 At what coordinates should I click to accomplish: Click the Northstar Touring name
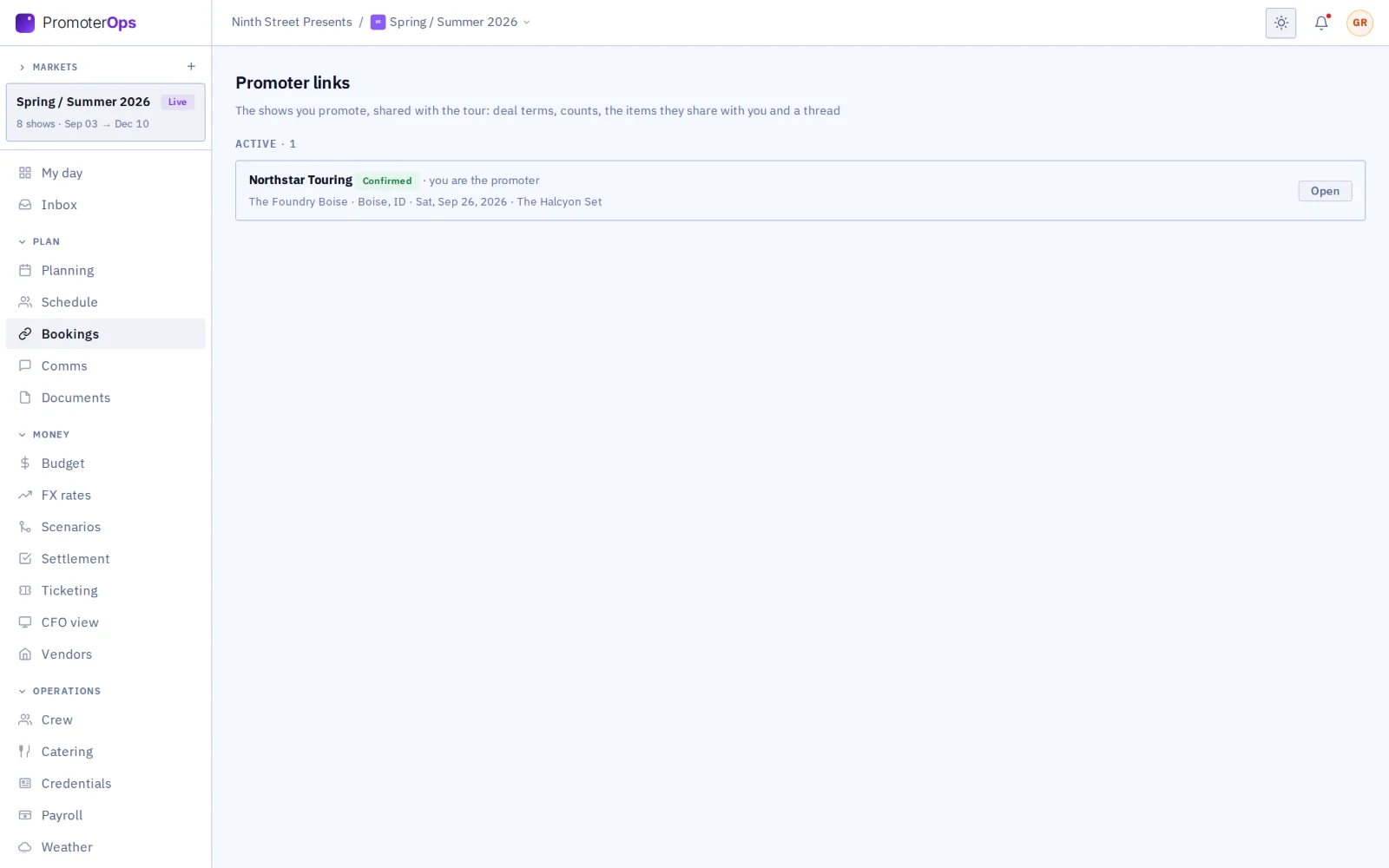point(300,181)
